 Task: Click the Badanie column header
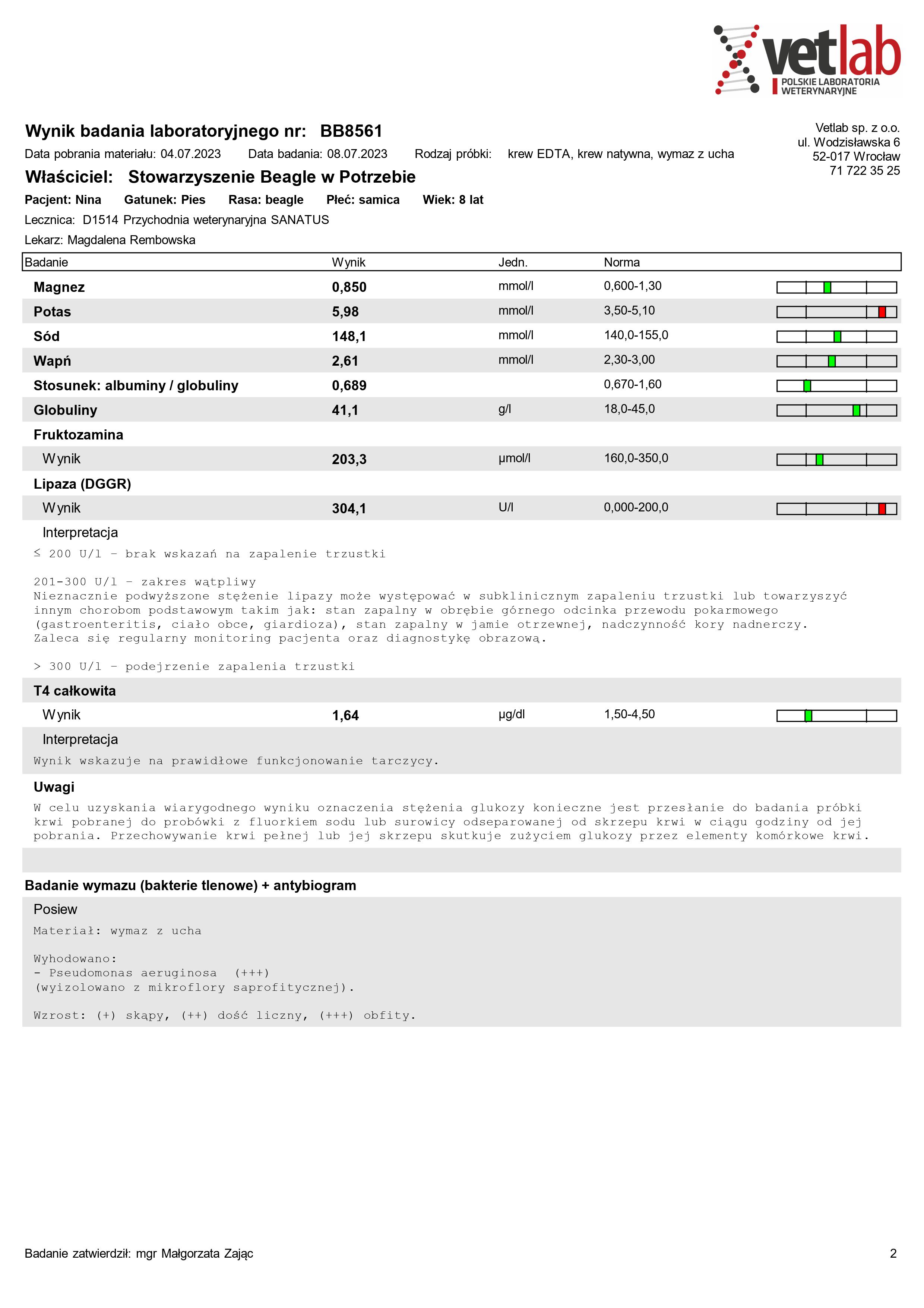[x=46, y=262]
